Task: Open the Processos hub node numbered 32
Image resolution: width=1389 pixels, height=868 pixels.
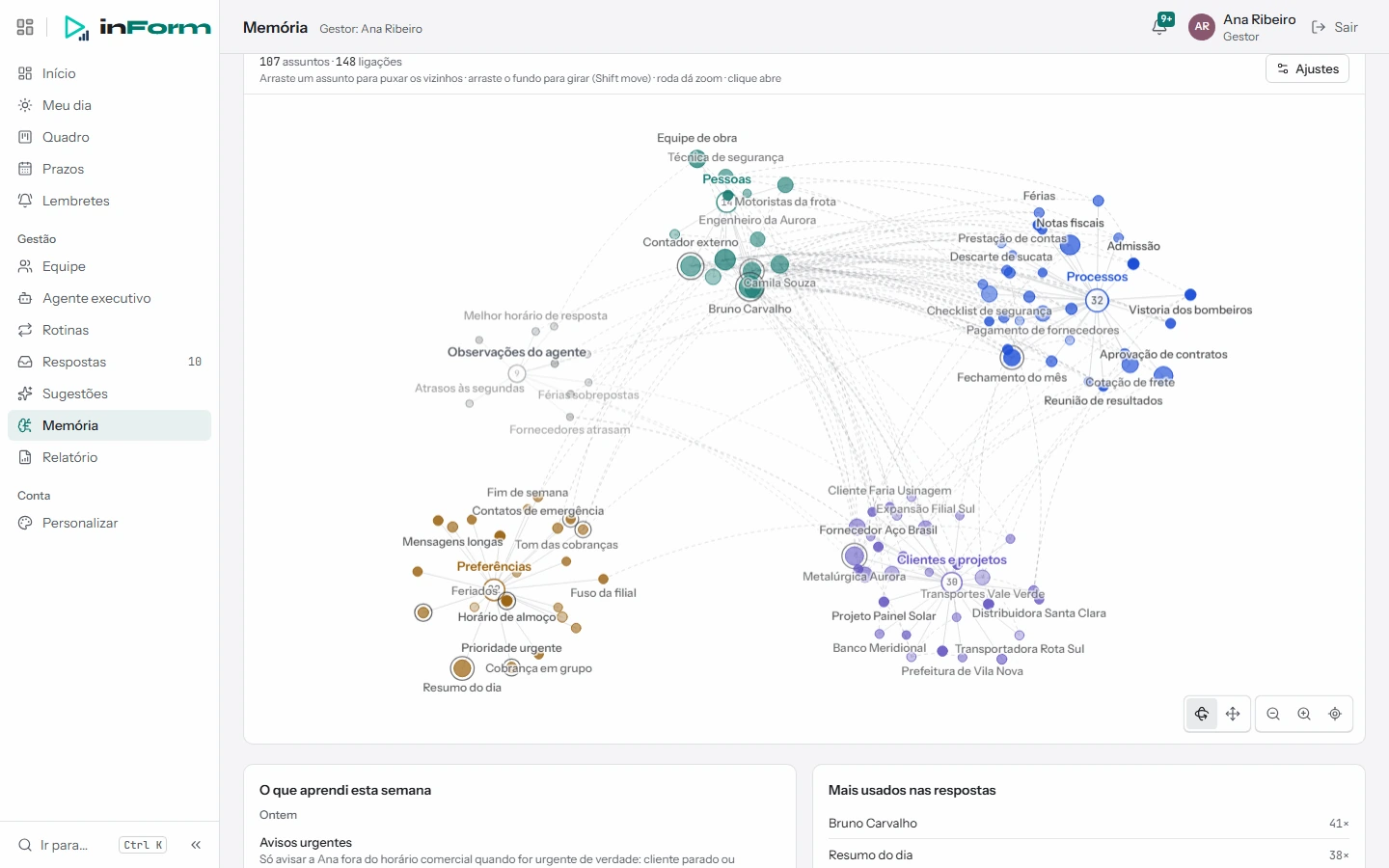Action: (1097, 300)
